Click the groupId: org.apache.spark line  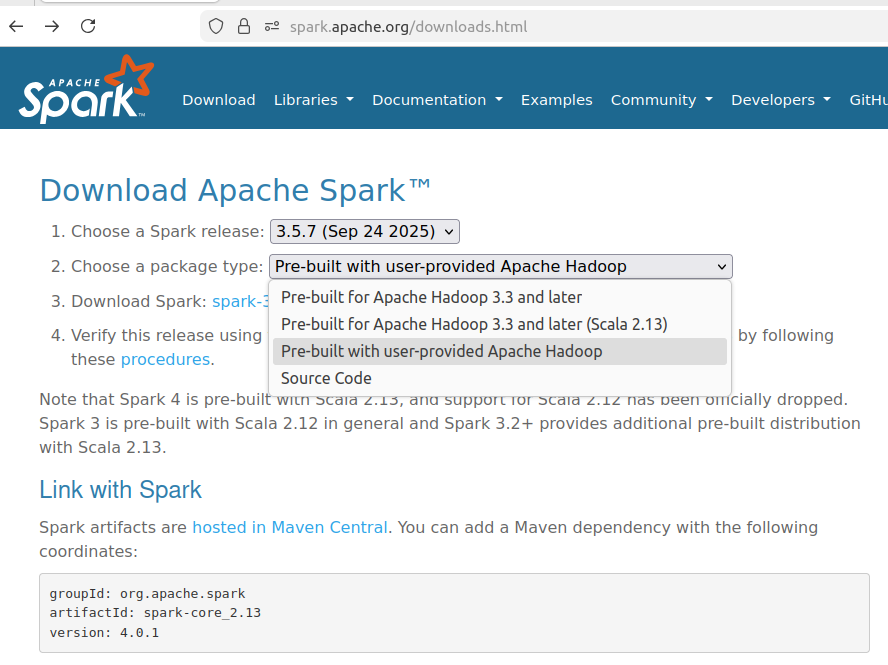tap(147, 594)
